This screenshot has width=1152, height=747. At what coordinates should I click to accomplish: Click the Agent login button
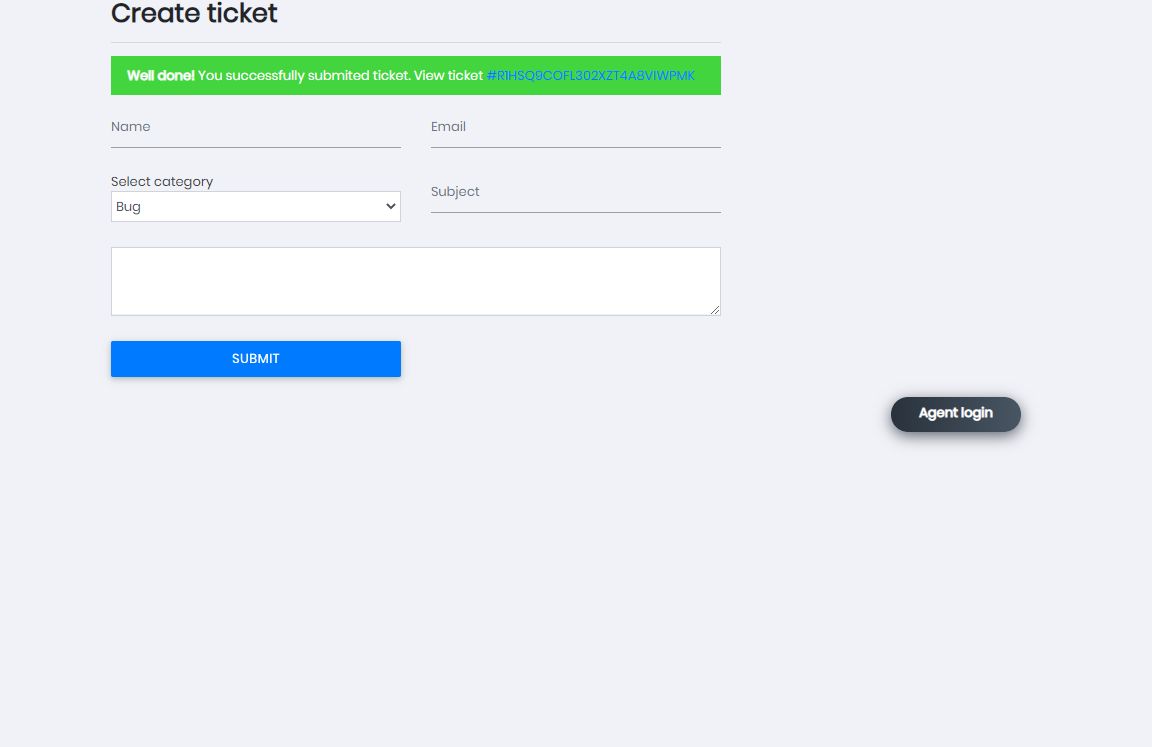[955, 414]
